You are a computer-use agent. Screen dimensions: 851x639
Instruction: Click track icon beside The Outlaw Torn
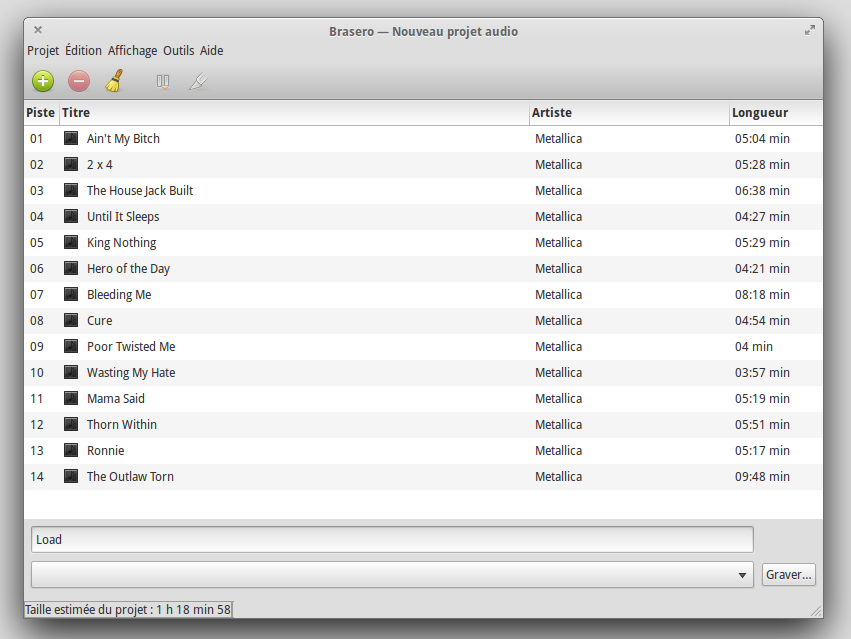click(x=71, y=476)
